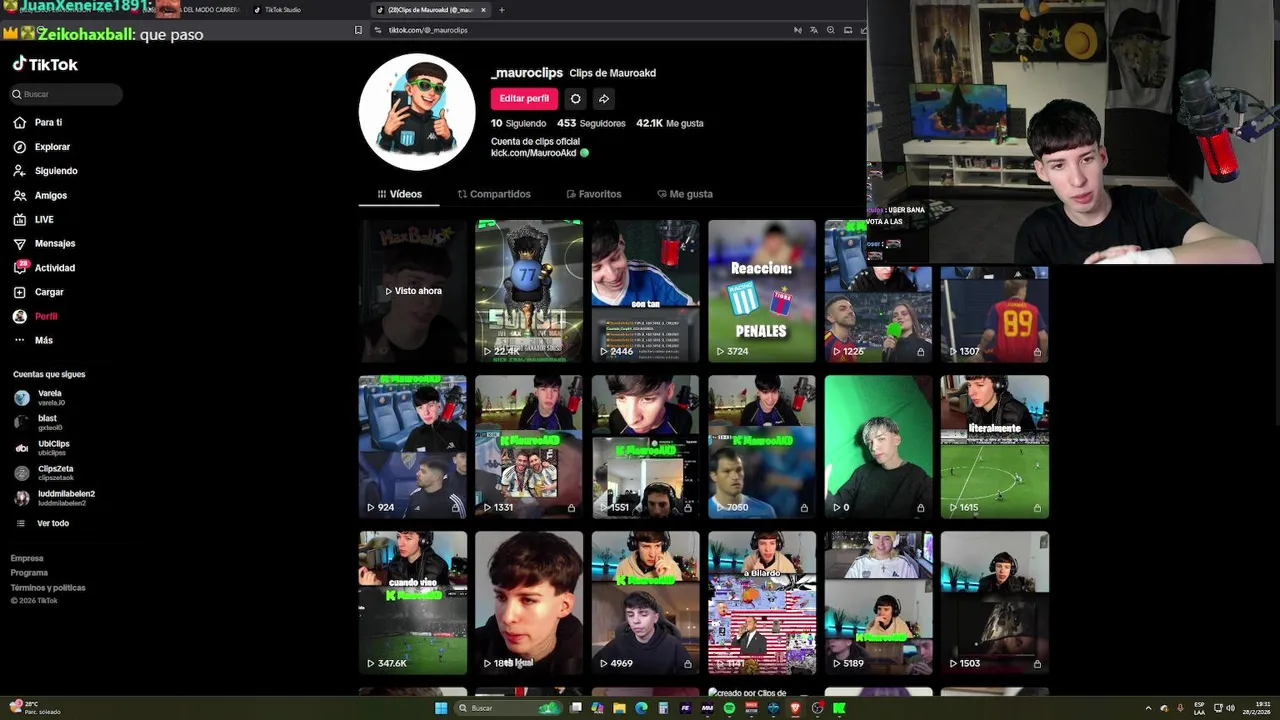Open the video with 1503 views
1280x720 pixels.
click(x=995, y=603)
